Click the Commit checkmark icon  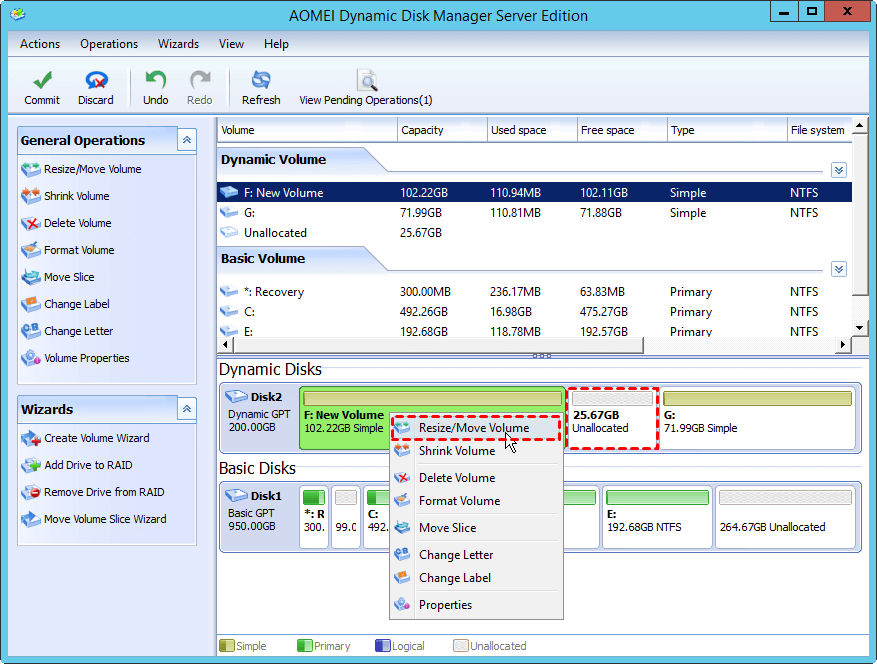pos(42,81)
